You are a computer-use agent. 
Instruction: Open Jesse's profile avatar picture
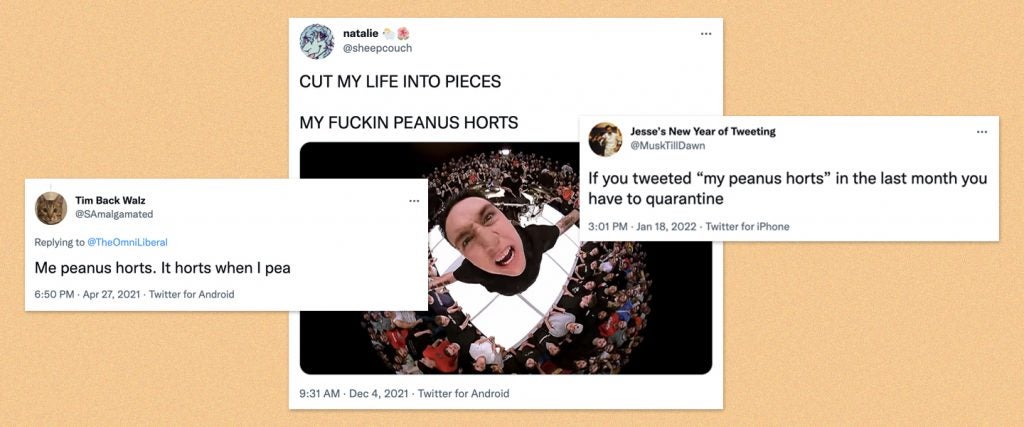605,139
